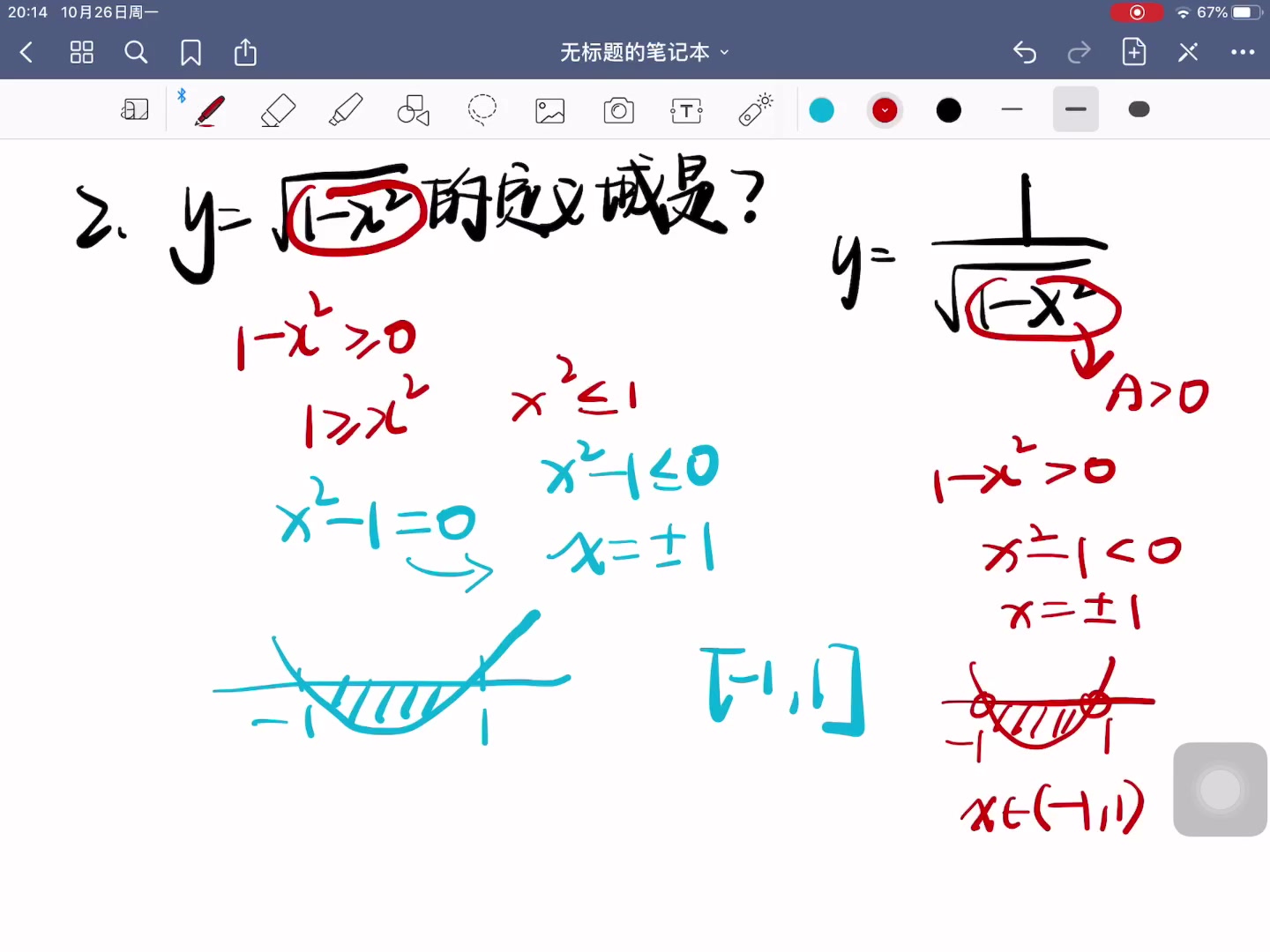Viewport: 1270px width, 952px height.
Task: Insert a text box
Action: pos(686,109)
